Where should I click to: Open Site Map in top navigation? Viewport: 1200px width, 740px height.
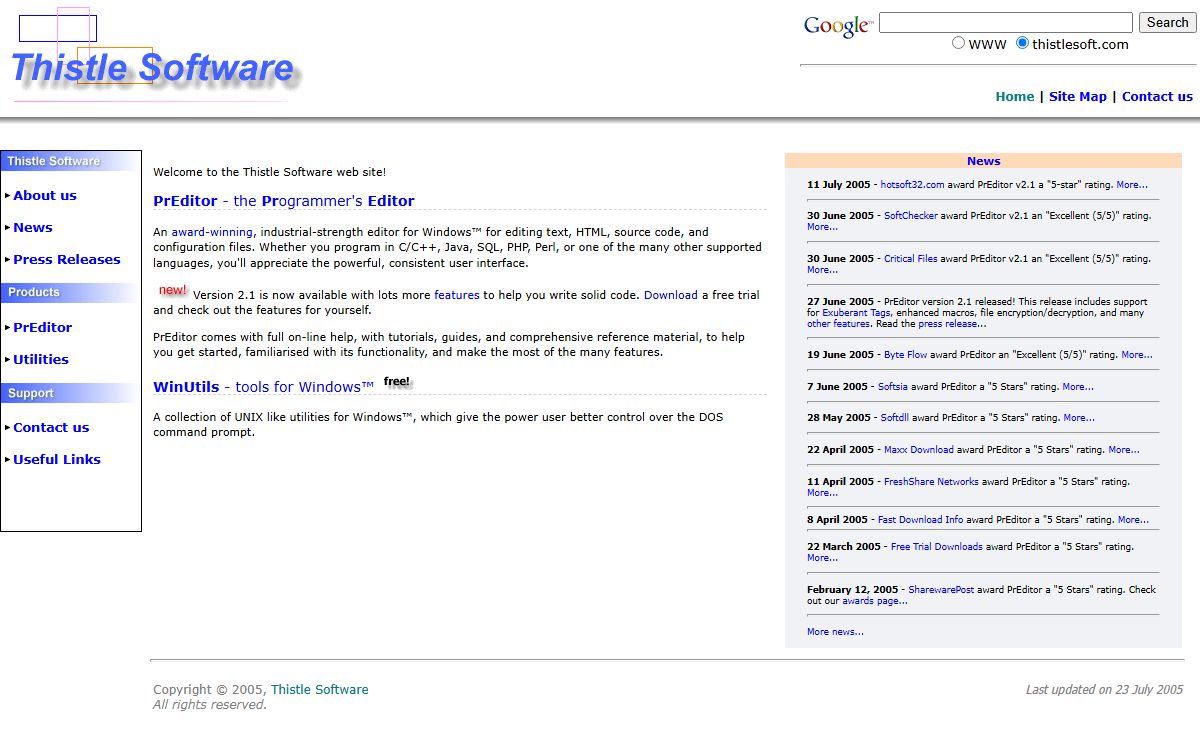pos(1078,97)
